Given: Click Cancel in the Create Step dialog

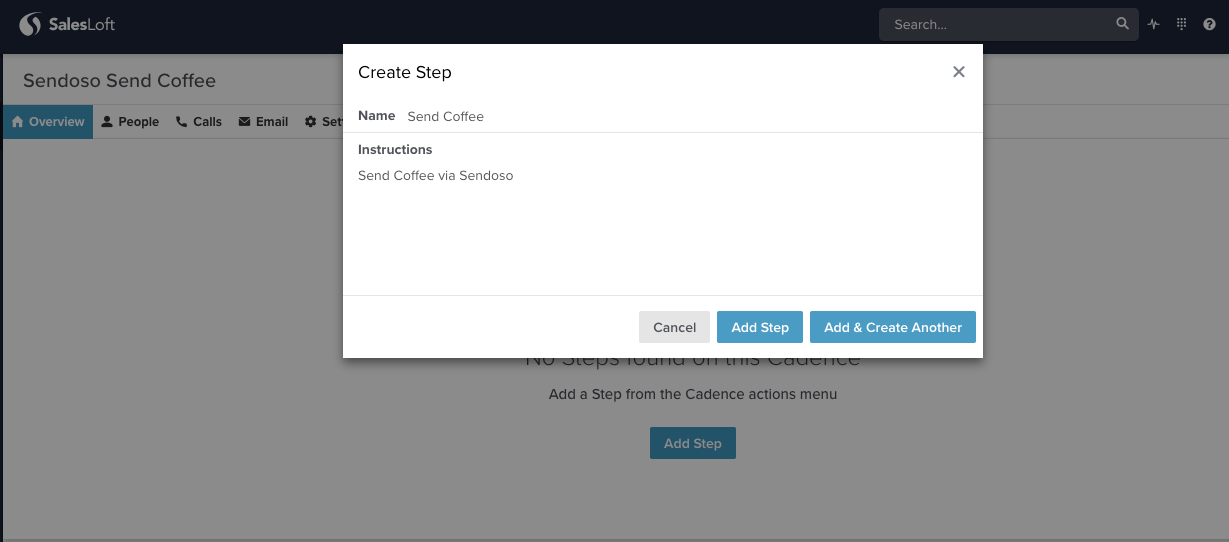Looking at the screenshot, I should (x=674, y=327).
